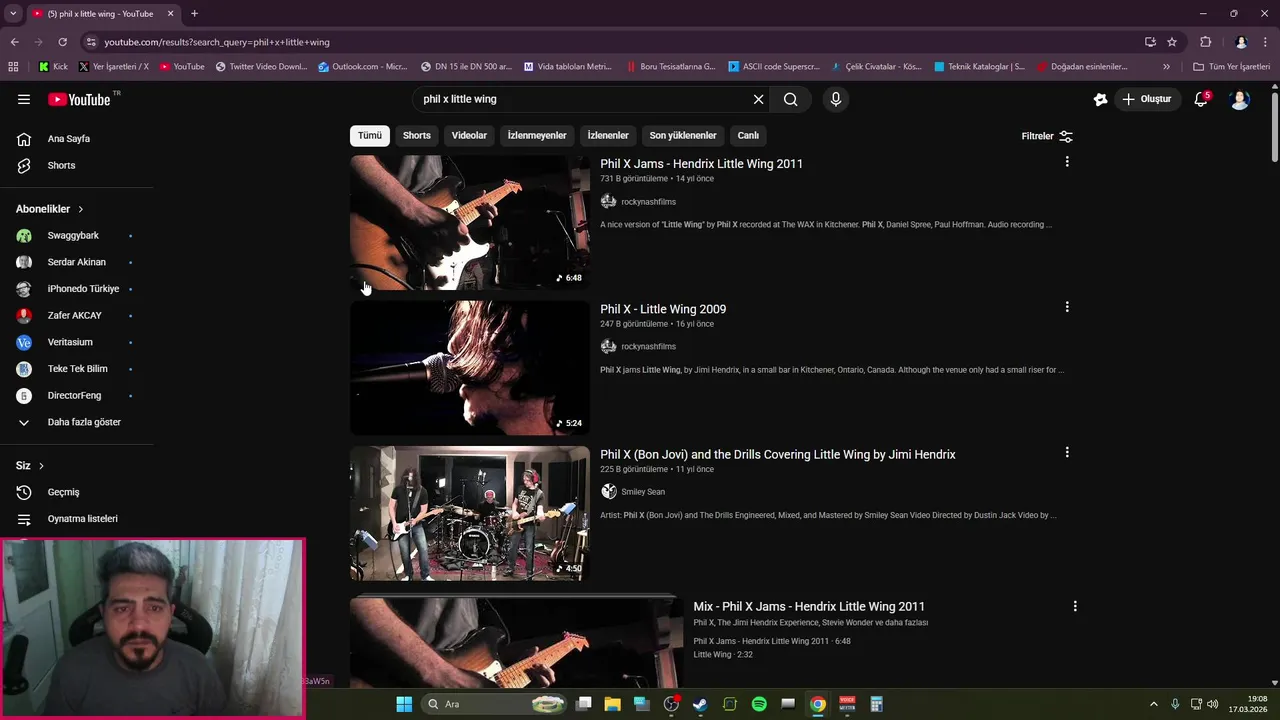Image resolution: width=1280 pixels, height=720 pixels.
Task: Open title Phil X Jams - Hendrix Little Wing 2011
Action: (701, 164)
